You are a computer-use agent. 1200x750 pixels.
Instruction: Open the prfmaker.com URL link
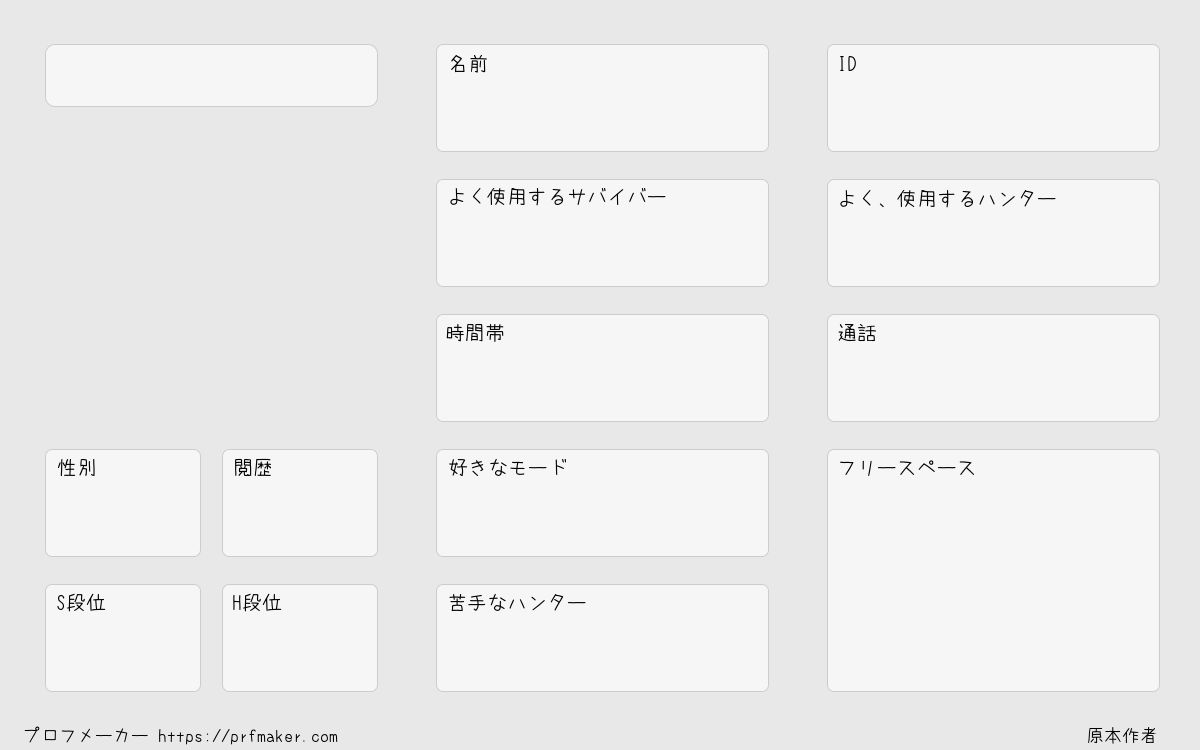click(248, 737)
